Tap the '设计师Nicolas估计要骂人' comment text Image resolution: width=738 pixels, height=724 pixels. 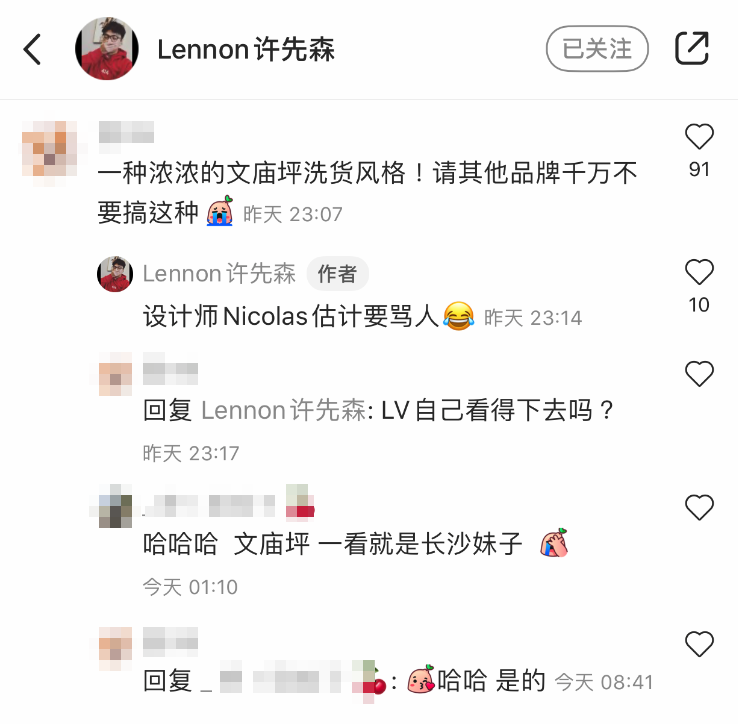pos(292,316)
